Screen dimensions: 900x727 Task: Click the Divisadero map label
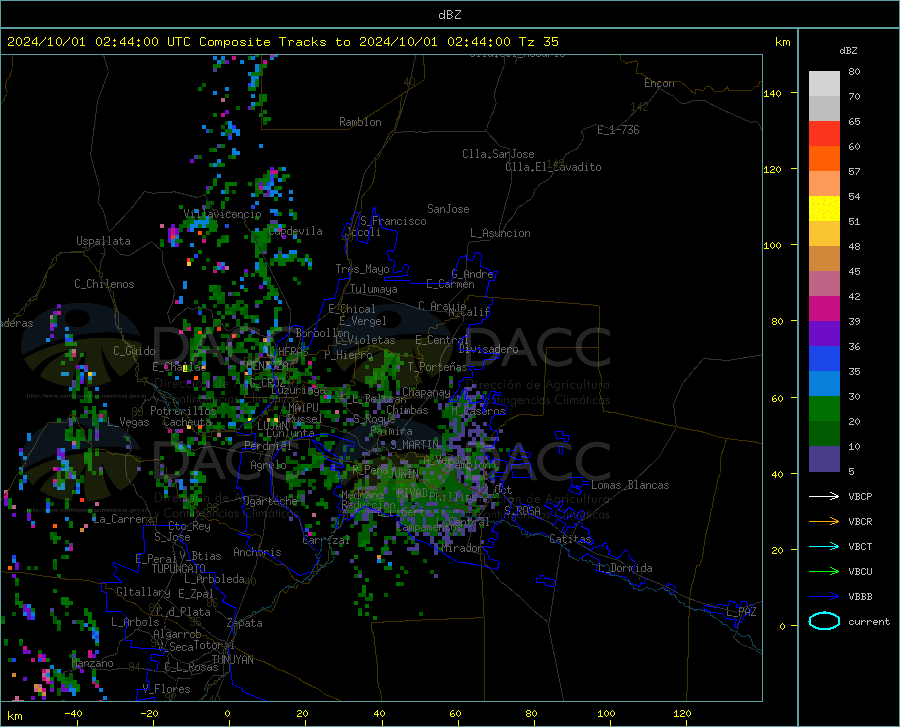coord(488,349)
